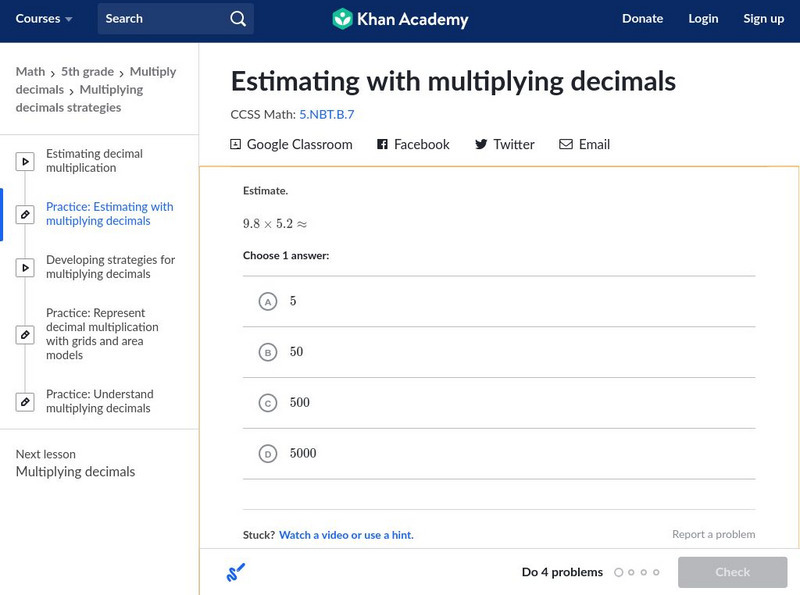Screen dimensions: 800x595
Task: Open the scratchpad pencil tool
Action: click(x=236, y=573)
